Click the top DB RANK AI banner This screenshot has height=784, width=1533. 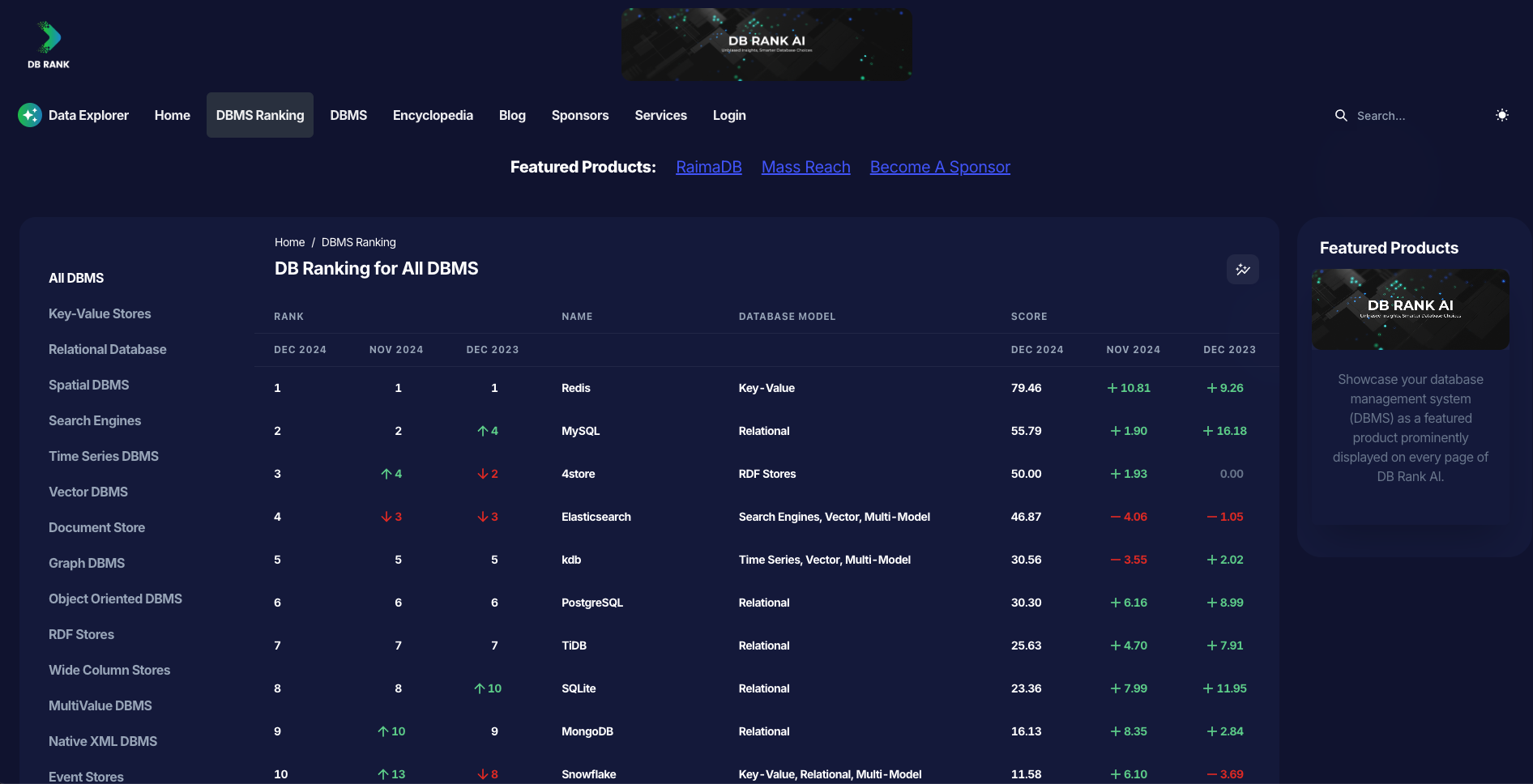pyautogui.click(x=766, y=45)
